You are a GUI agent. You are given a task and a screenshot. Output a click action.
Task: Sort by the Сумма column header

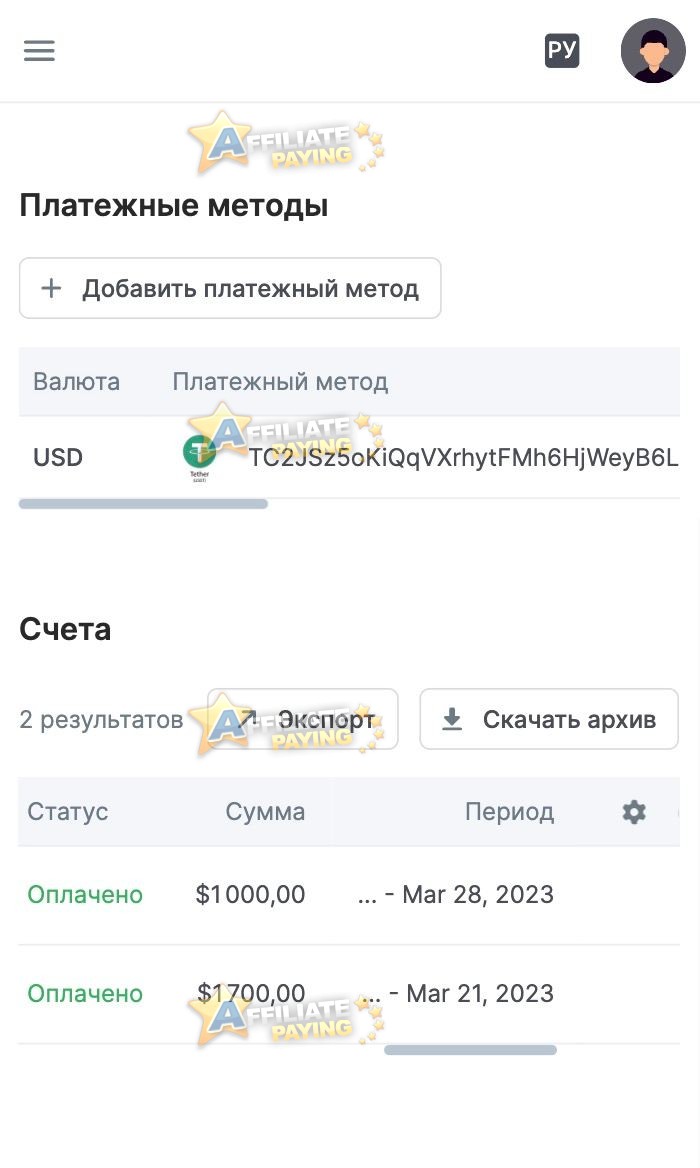[x=265, y=812]
